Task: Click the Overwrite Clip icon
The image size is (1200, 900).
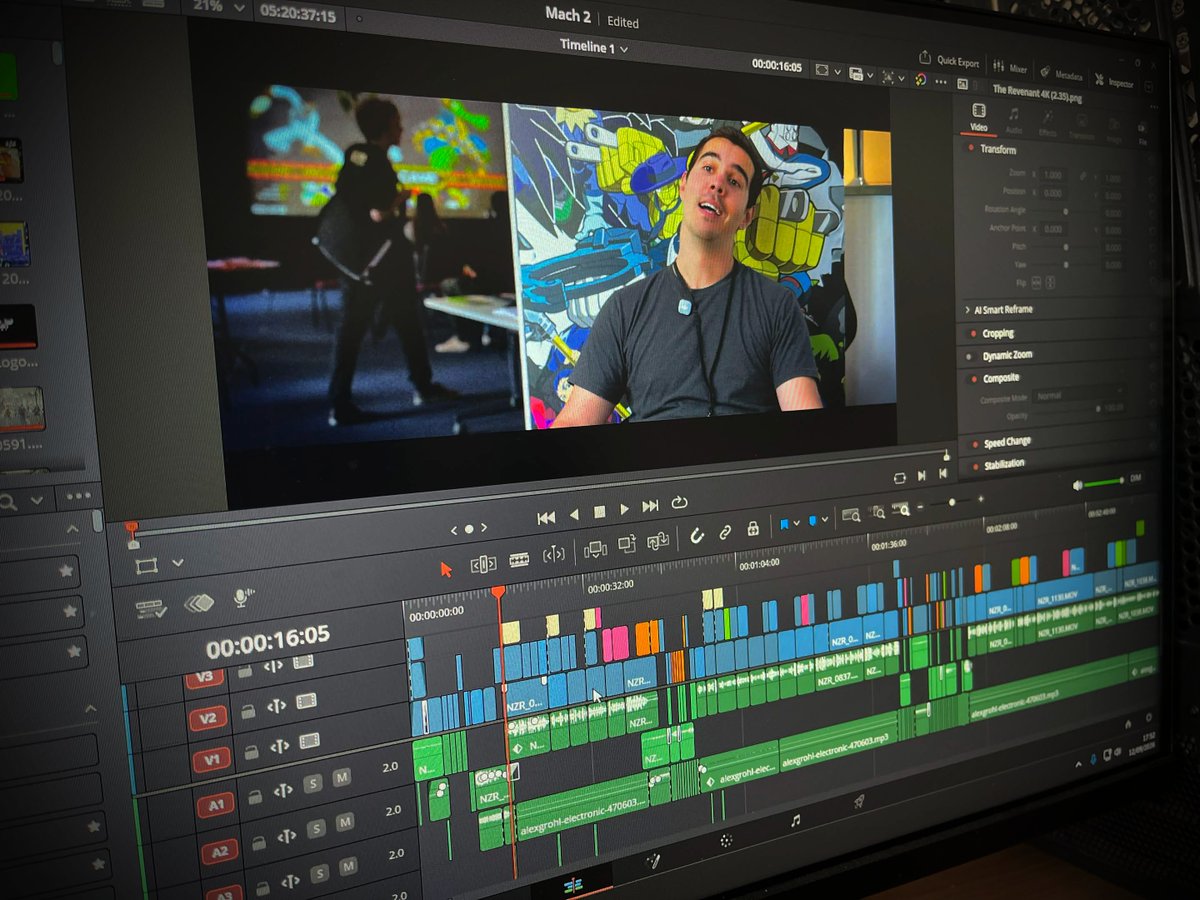Action: click(x=627, y=545)
